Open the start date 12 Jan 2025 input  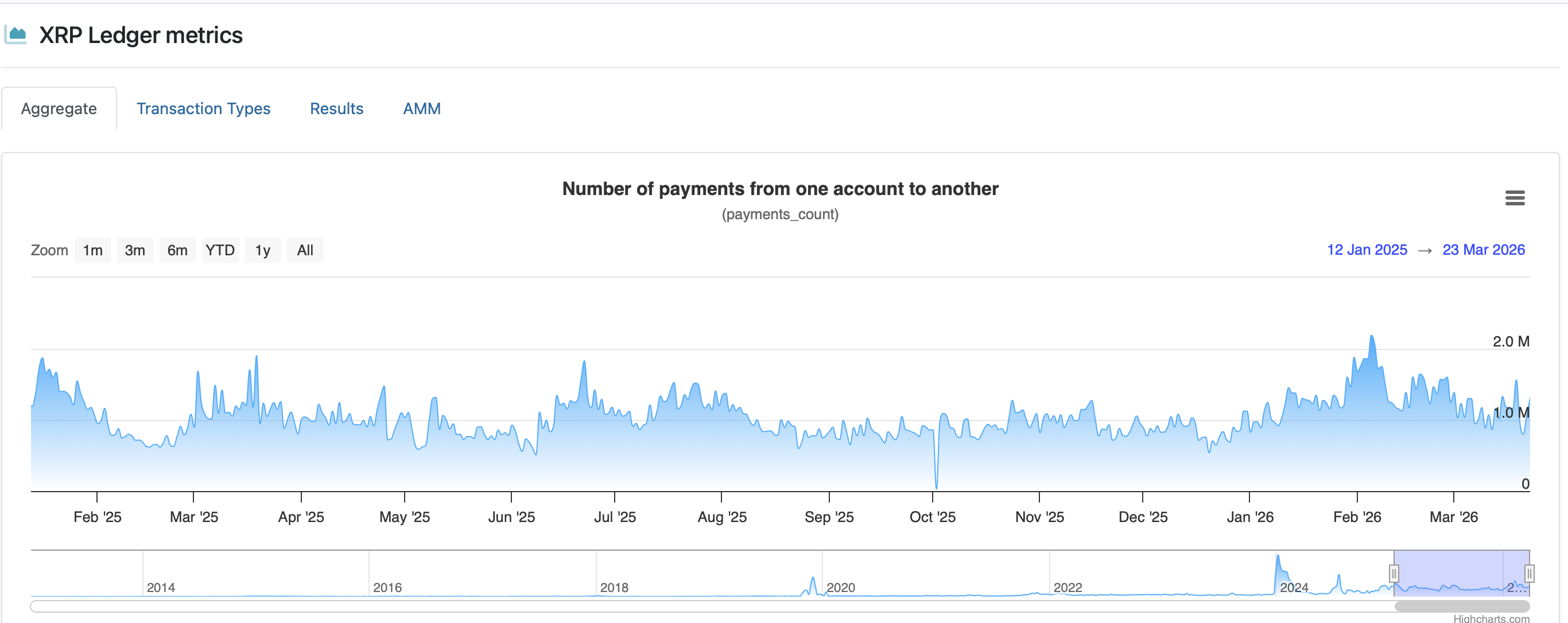click(1367, 250)
